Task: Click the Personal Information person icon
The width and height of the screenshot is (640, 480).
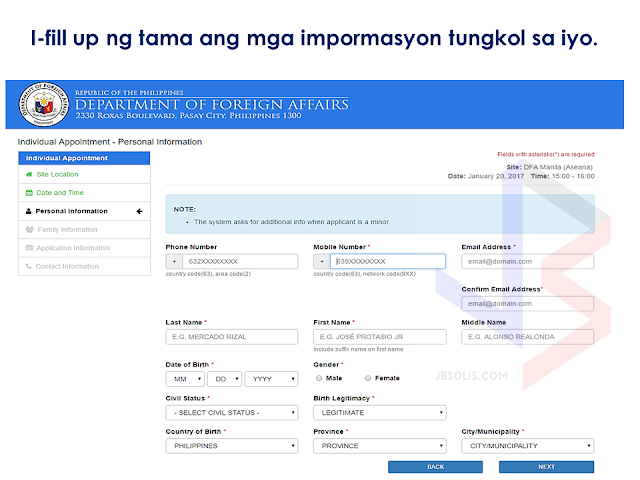Action: pyautogui.click(x=29, y=211)
